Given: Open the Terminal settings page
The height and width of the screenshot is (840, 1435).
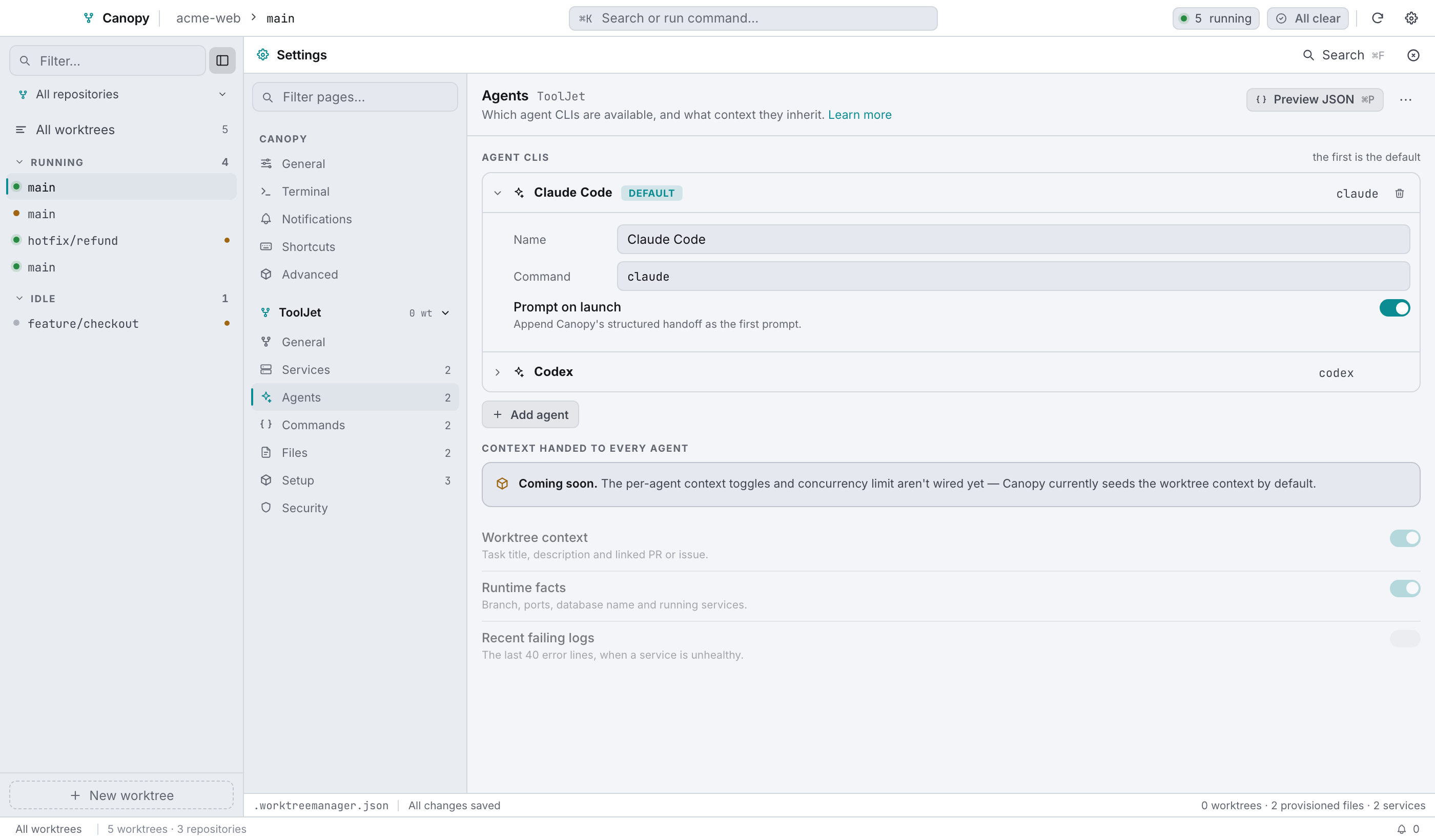Looking at the screenshot, I should 355,191.
